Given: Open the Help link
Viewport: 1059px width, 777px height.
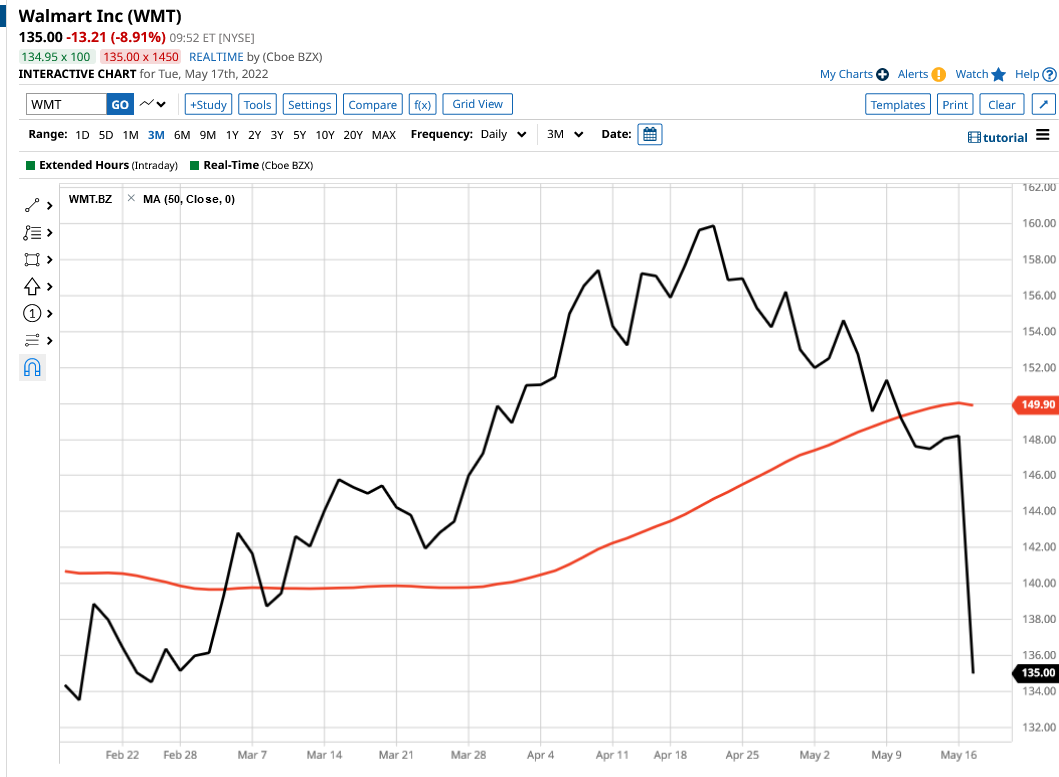Looking at the screenshot, I should coord(1027,74).
